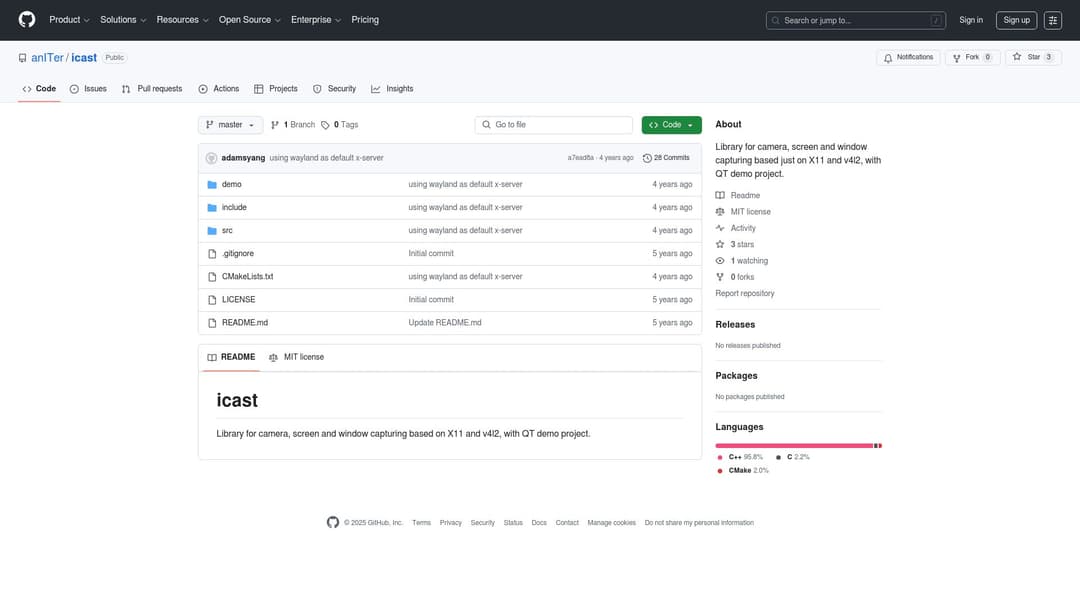The height and width of the screenshot is (608, 1080).
Task: Click the languages bar in sidebar
Action: (x=798, y=445)
